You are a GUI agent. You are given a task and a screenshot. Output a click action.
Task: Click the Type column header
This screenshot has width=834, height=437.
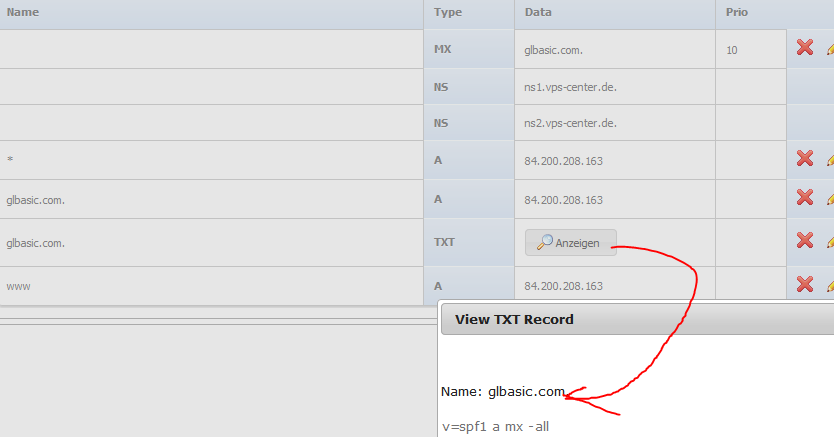(x=469, y=13)
